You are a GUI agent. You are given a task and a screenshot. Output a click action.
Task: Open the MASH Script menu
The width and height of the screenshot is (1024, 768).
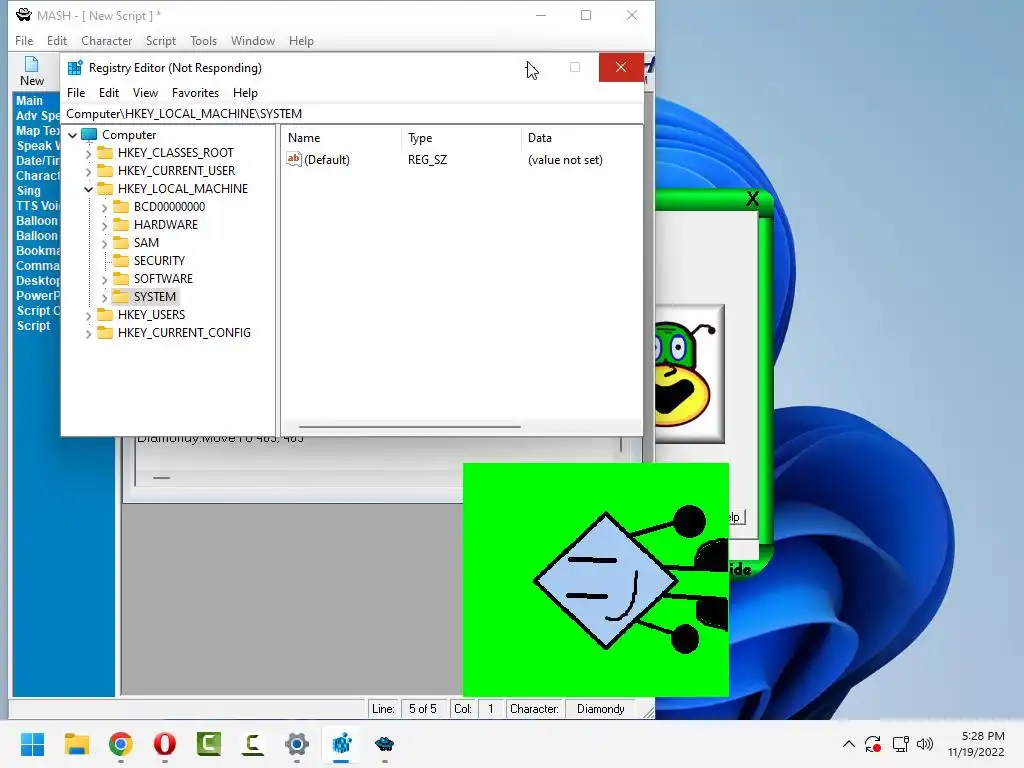pyautogui.click(x=161, y=40)
